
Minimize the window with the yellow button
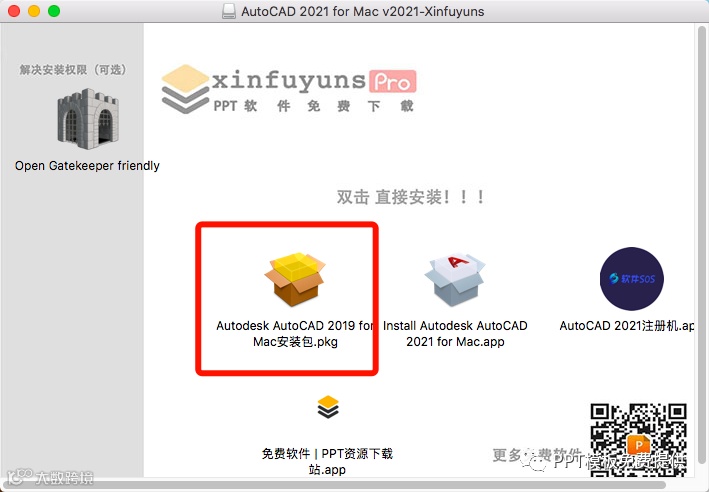(34, 11)
